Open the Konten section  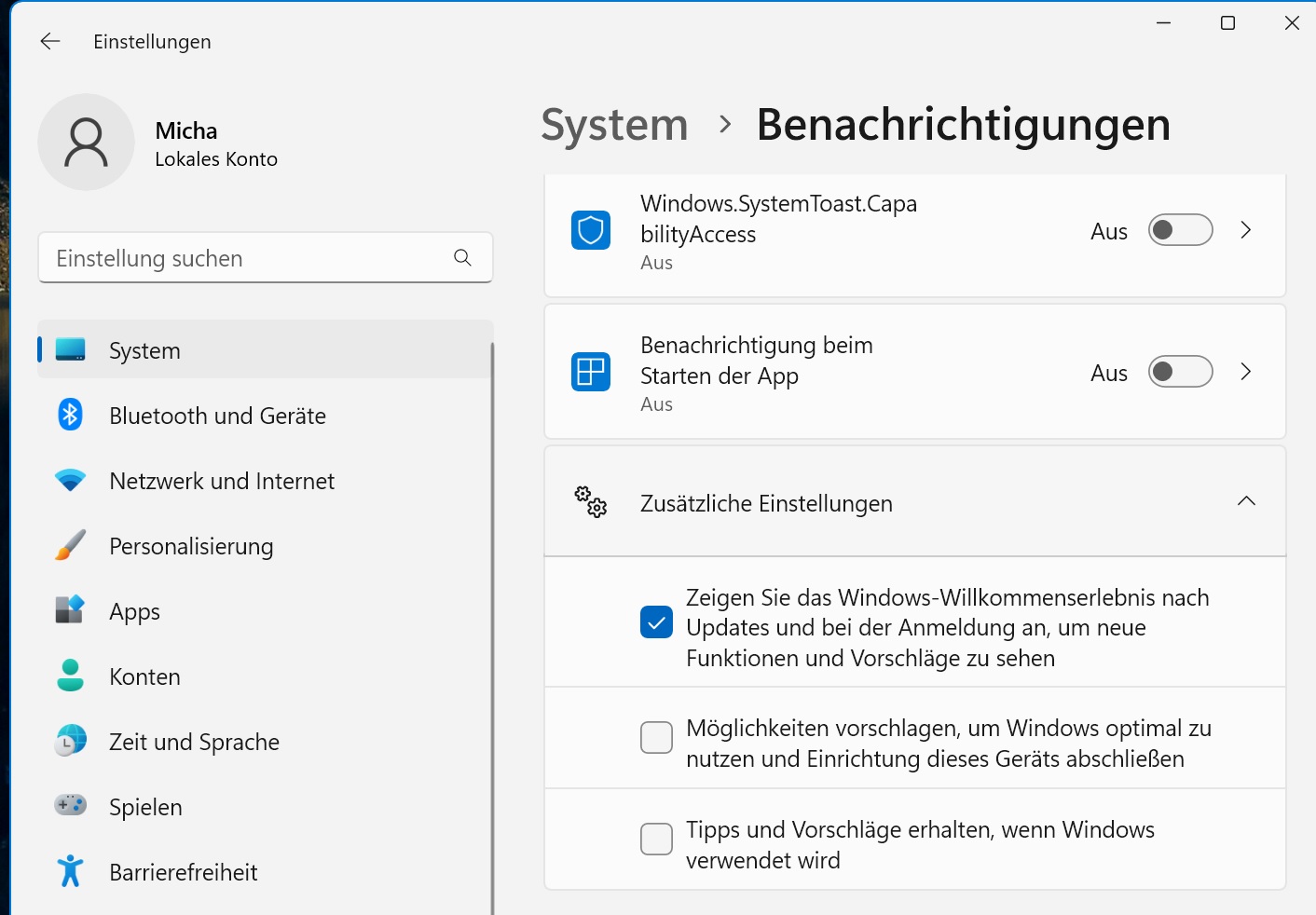tap(144, 676)
